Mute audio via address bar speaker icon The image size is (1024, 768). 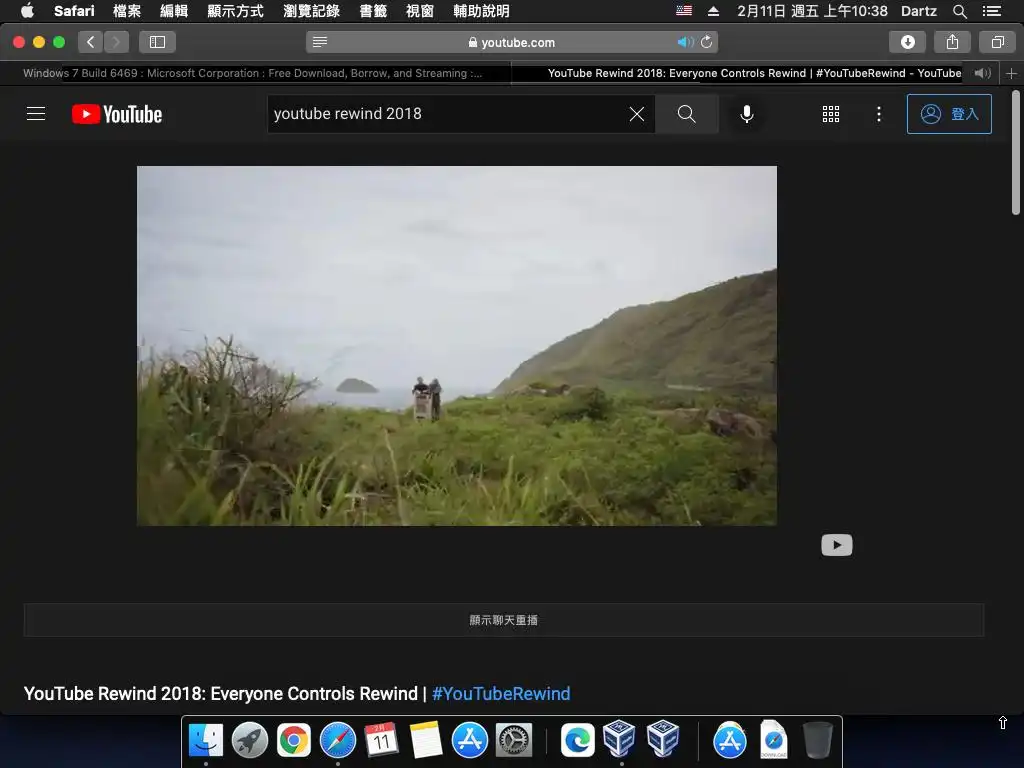pos(684,42)
